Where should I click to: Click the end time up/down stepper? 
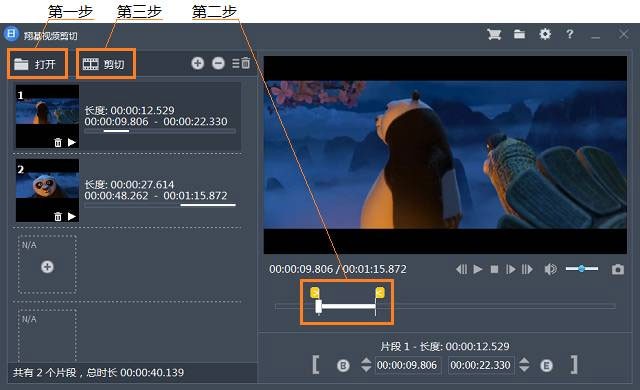[524, 365]
